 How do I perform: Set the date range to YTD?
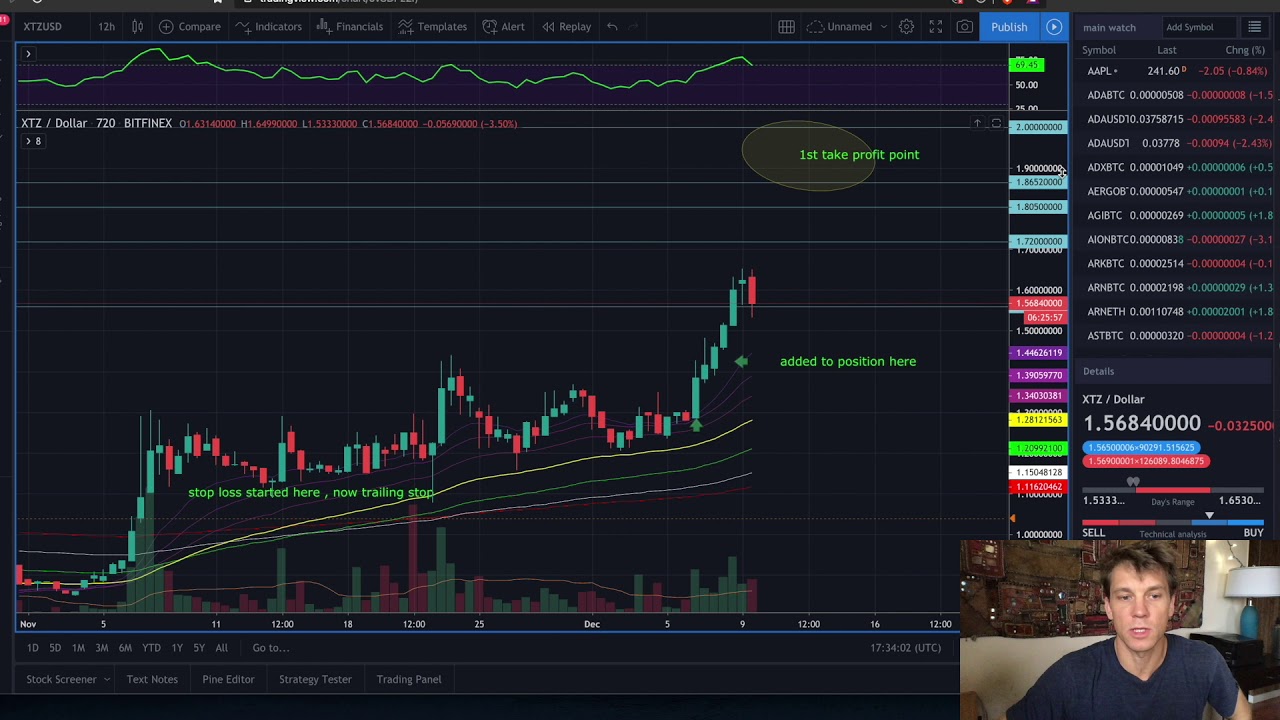point(151,648)
